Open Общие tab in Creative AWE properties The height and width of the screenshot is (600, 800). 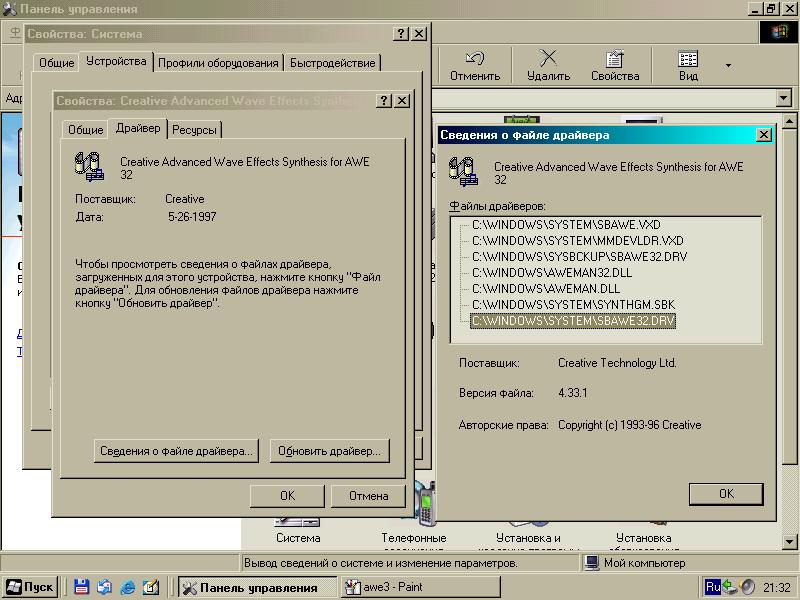(x=85, y=130)
